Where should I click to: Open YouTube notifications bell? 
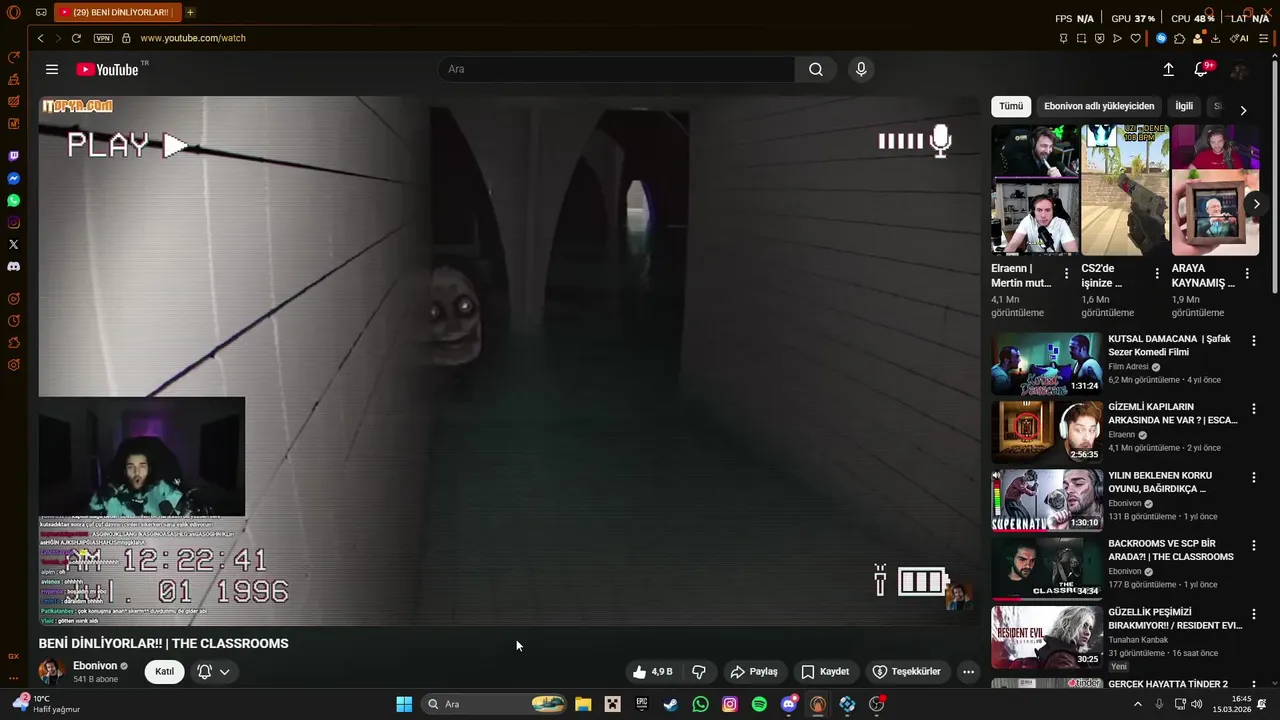tap(1202, 69)
